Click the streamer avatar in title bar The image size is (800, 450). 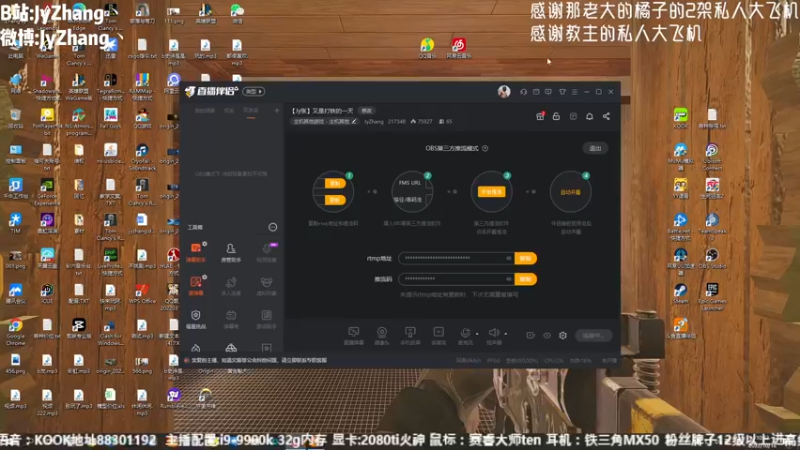[x=504, y=91]
